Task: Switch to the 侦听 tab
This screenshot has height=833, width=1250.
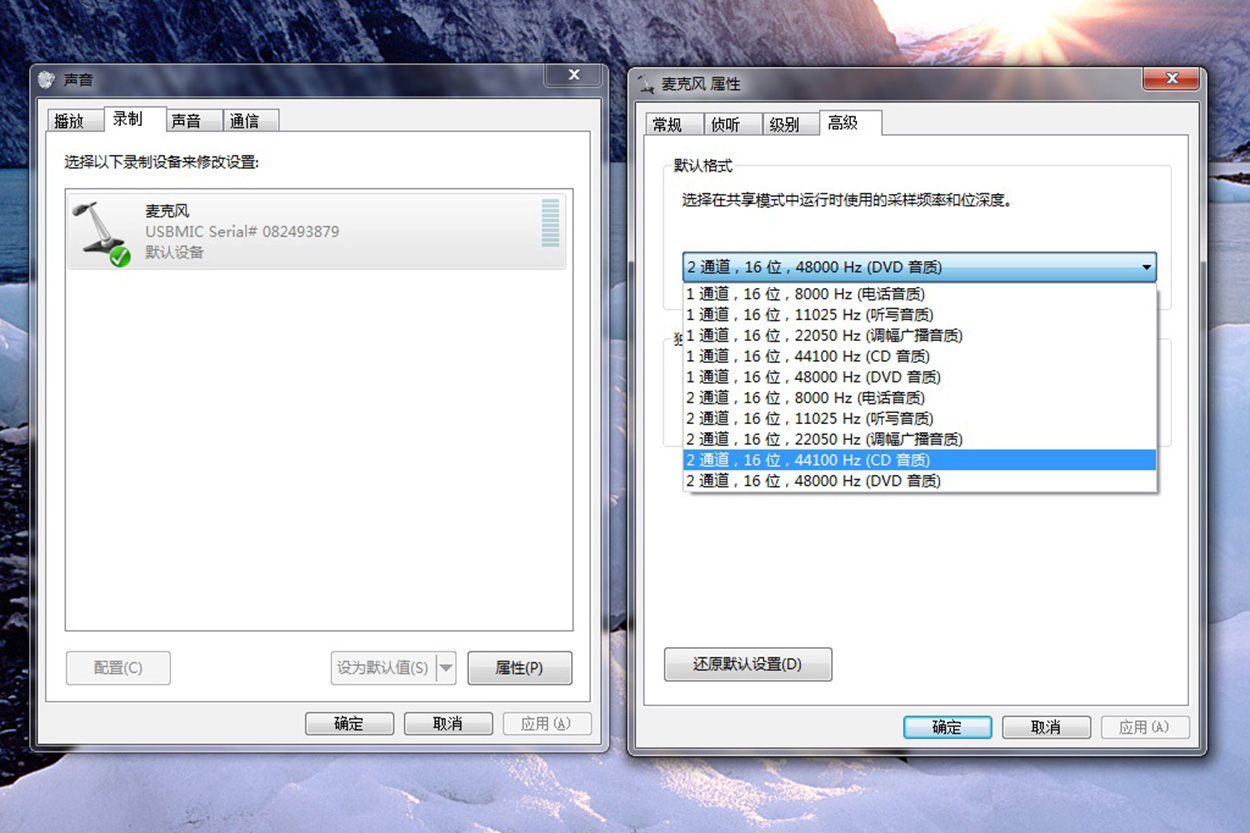Action: pyautogui.click(x=725, y=125)
